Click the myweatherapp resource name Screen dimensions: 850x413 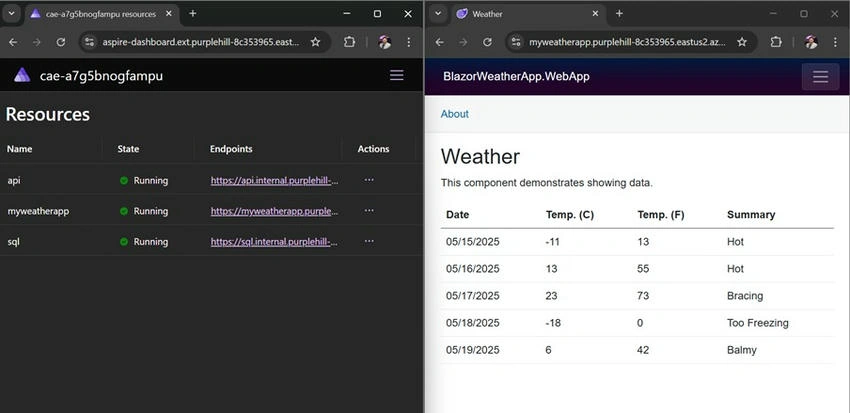(38, 211)
